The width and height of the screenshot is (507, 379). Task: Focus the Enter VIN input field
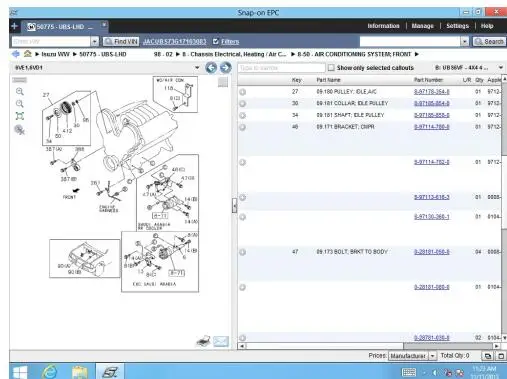pos(51,42)
